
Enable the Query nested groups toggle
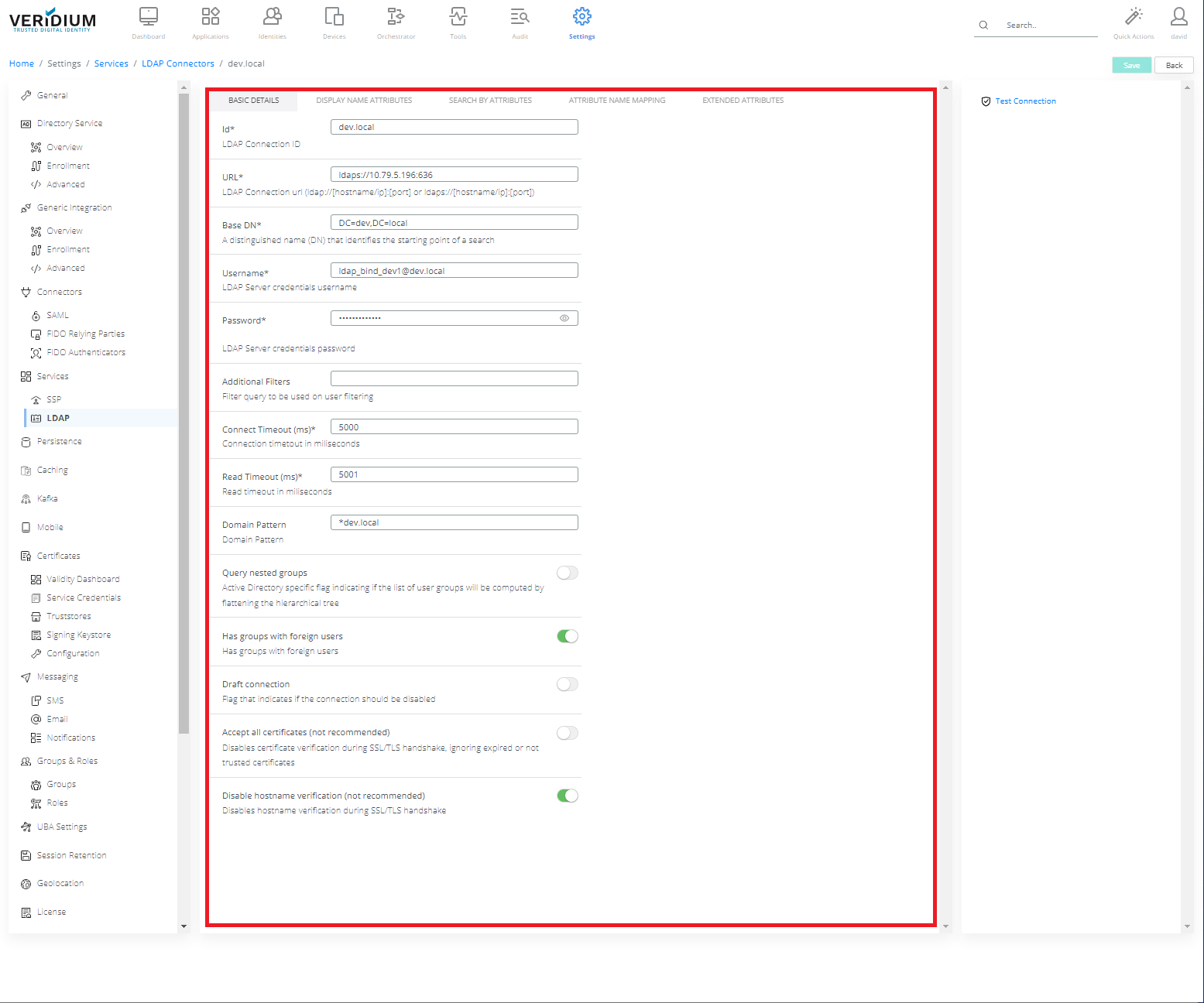pyautogui.click(x=568, y=573)
